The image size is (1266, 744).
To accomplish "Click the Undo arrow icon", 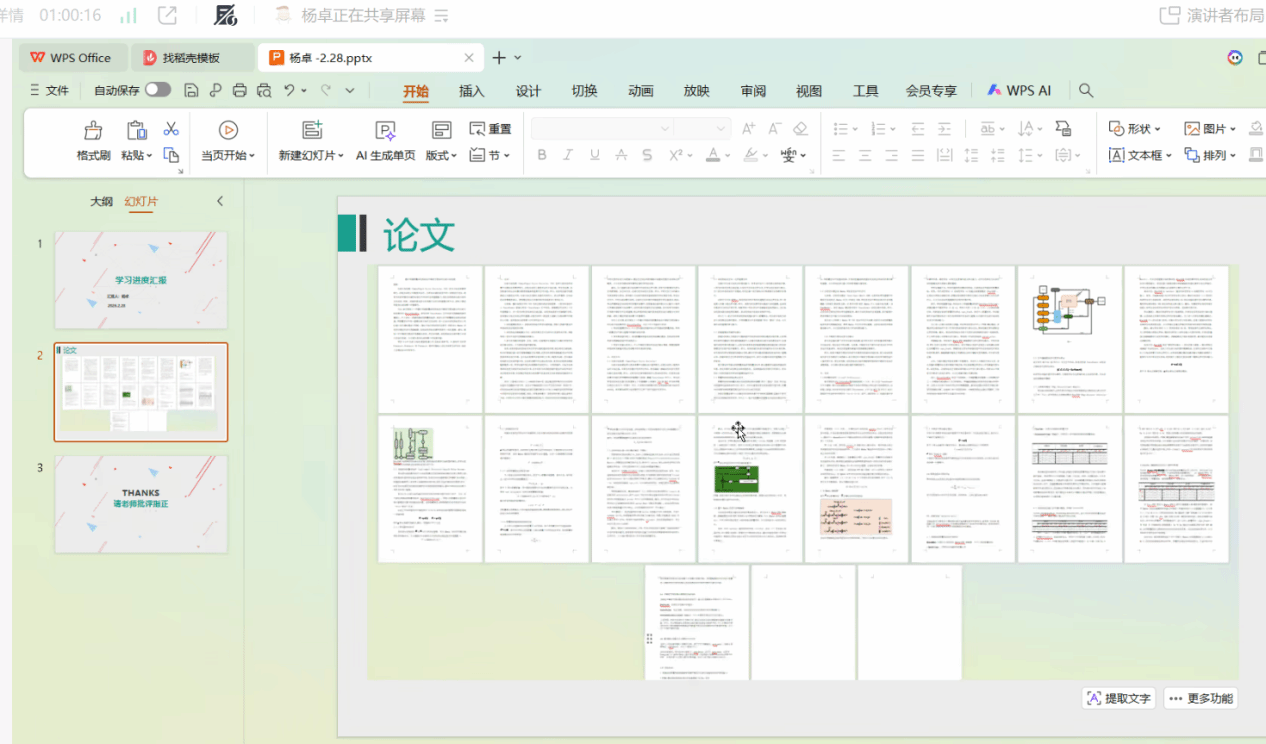I will [289, 90].
